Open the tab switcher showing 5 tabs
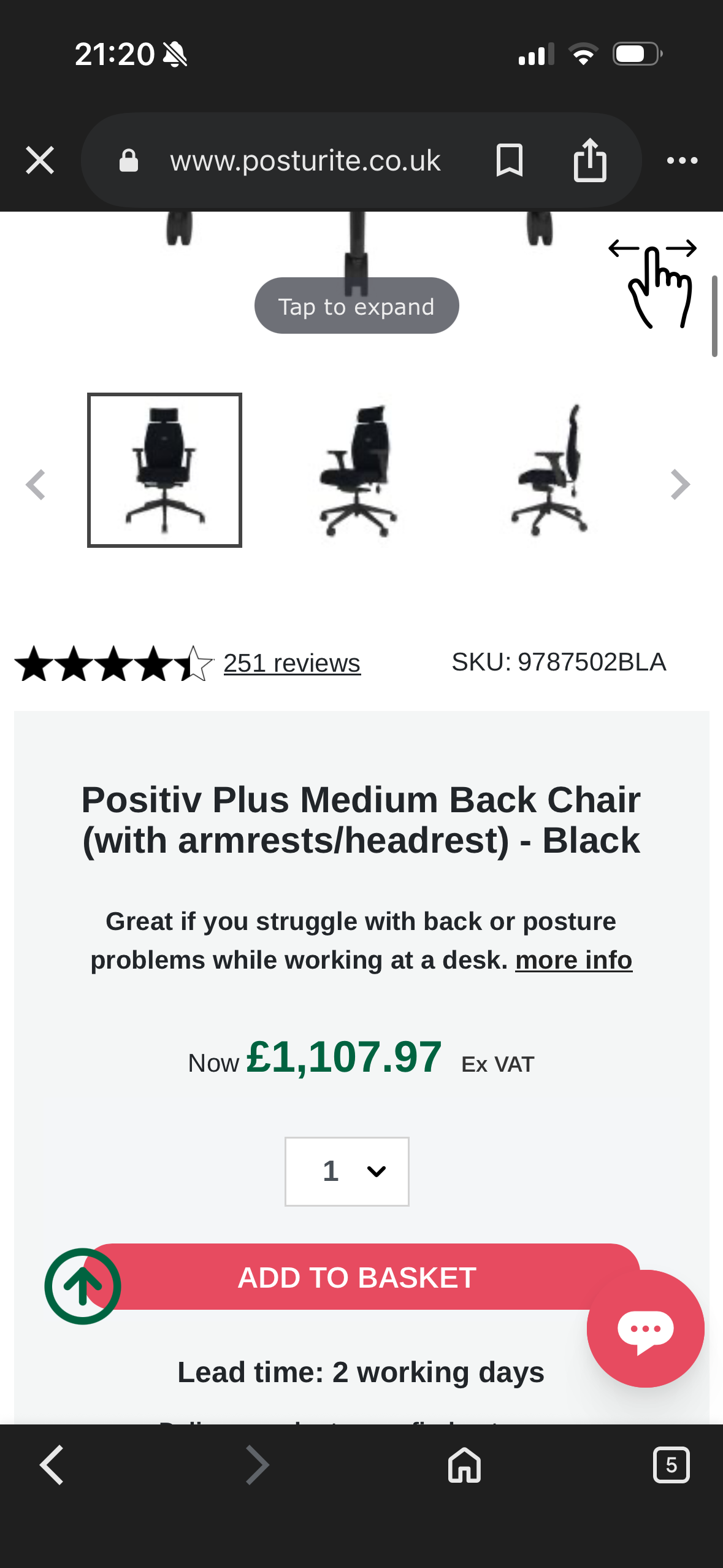This screenshot has width=723, height=1568. point(671,1465)
